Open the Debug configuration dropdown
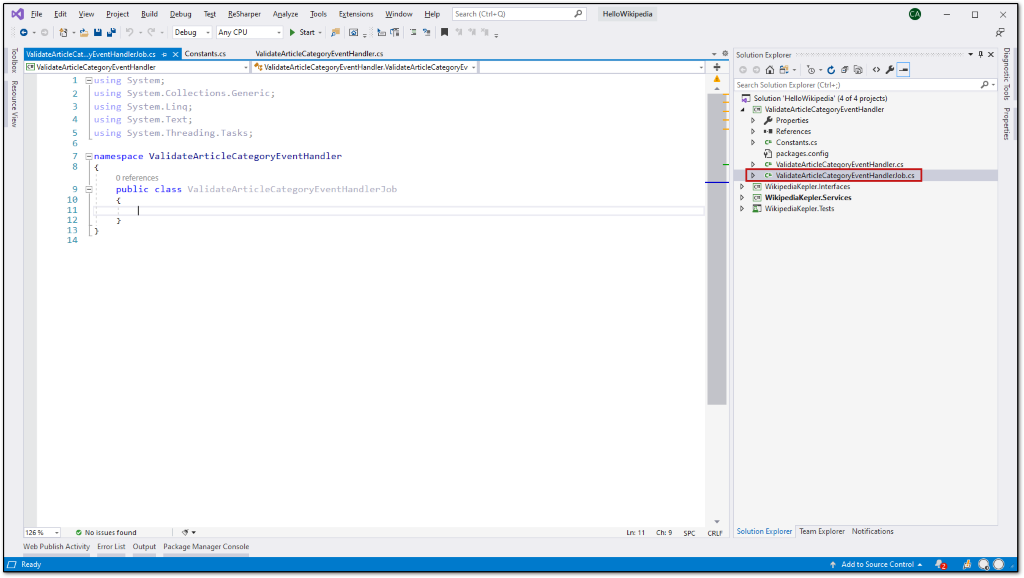The image size is (1024, 578). tap(192, 32)
